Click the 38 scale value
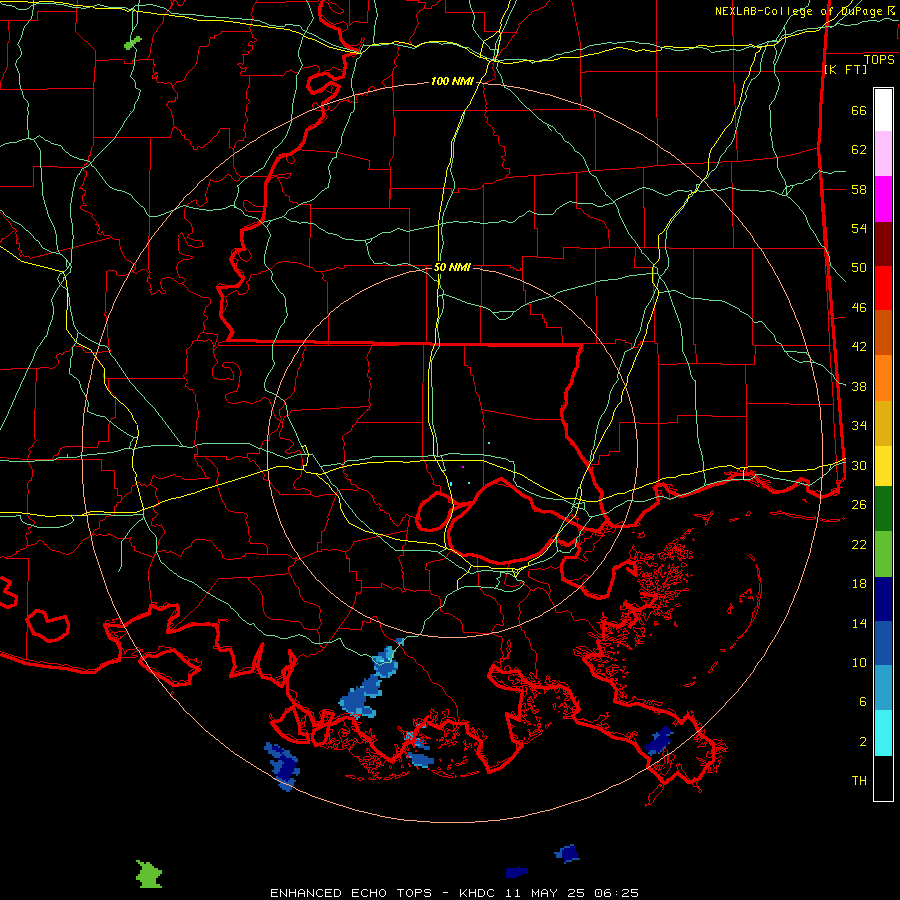 pyautogui.click(x=859, y=386)
